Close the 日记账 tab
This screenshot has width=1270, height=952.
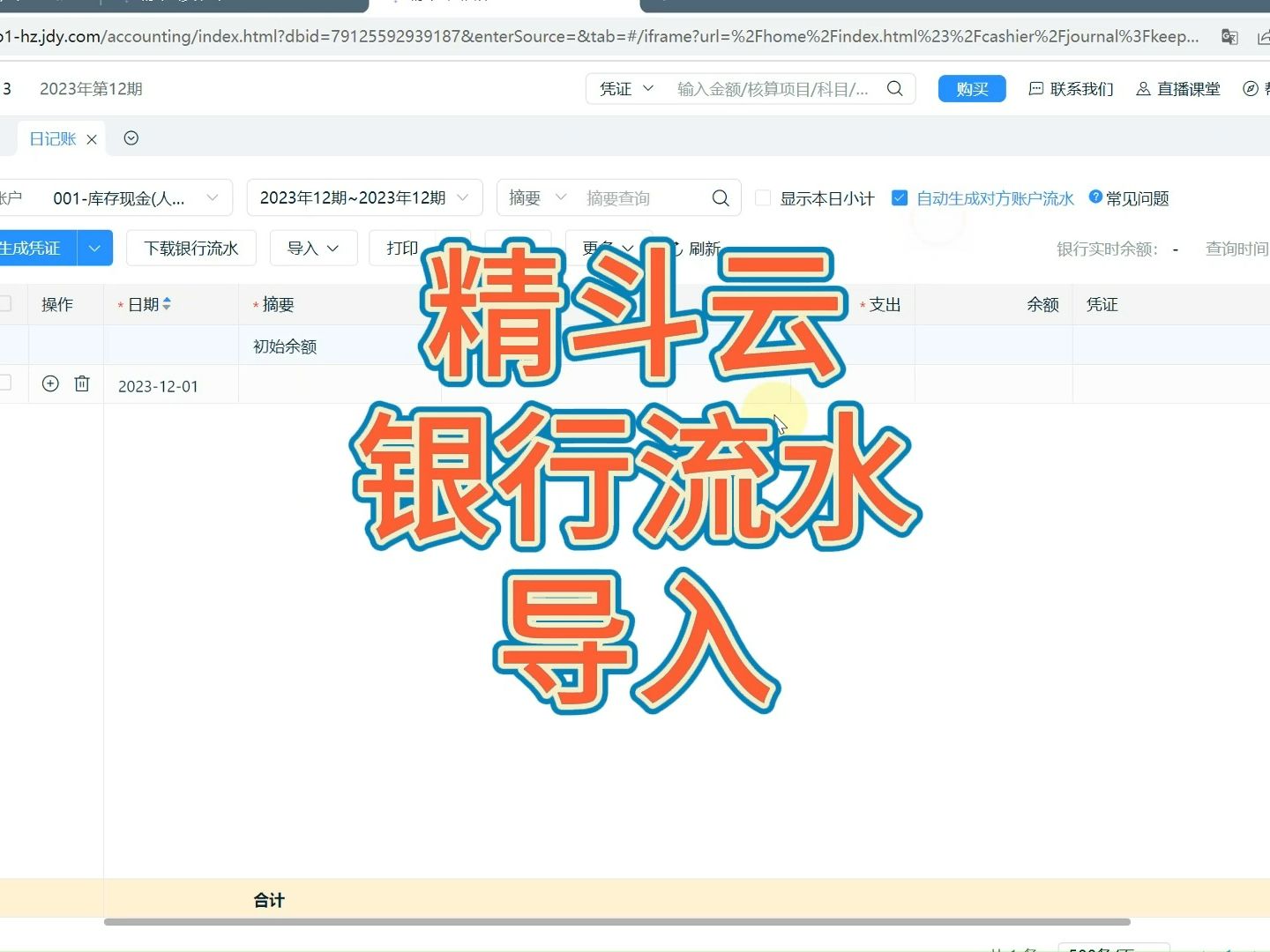[92, 139]
